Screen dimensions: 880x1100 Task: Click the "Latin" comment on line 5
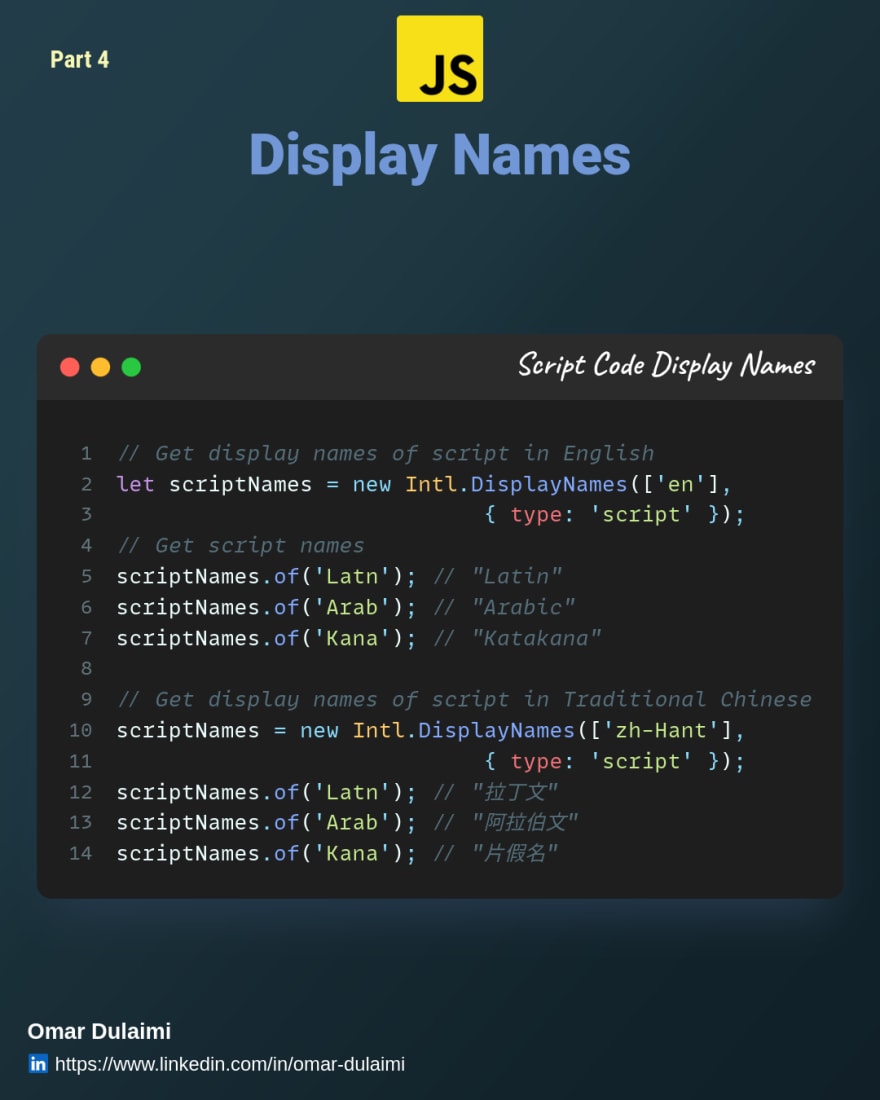(x=498, y=576)
